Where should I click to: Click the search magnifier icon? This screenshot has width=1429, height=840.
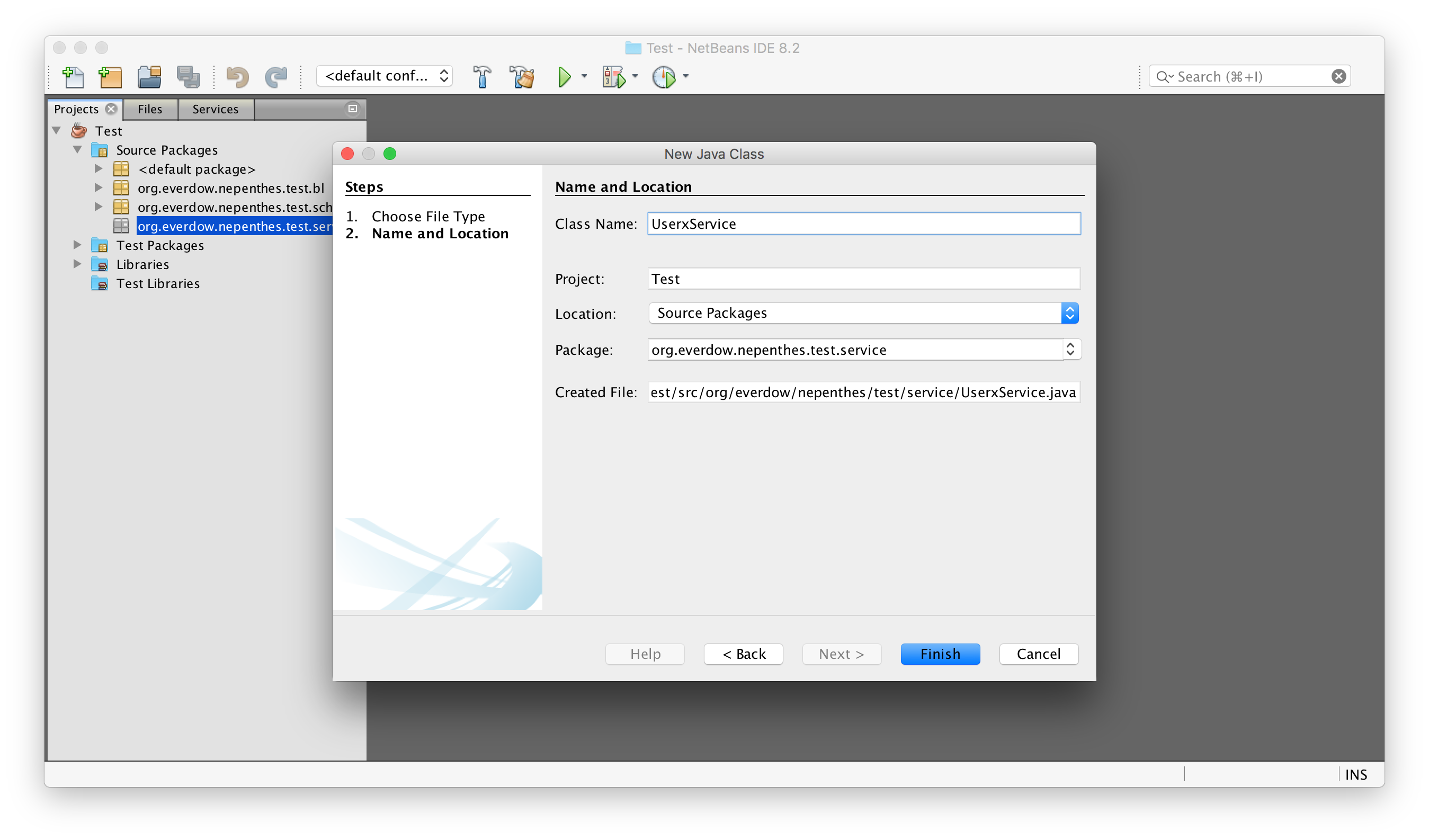[x=1164, y=77]
